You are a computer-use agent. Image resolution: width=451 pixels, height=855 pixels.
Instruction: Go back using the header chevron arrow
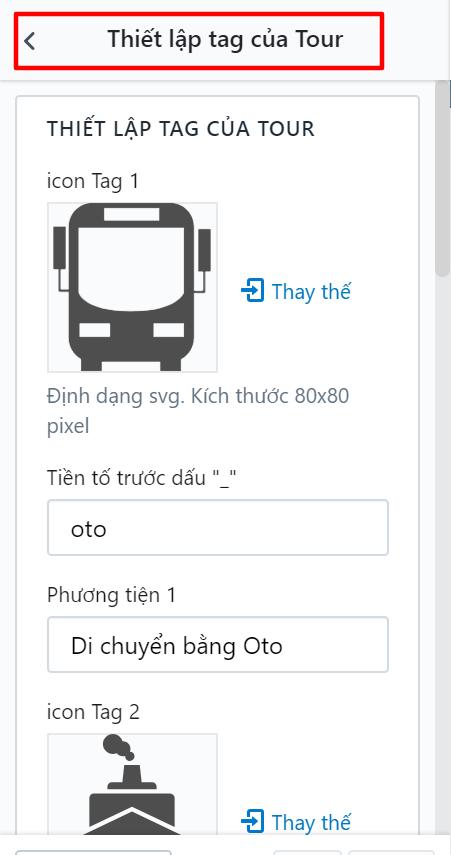pos(30,41)
